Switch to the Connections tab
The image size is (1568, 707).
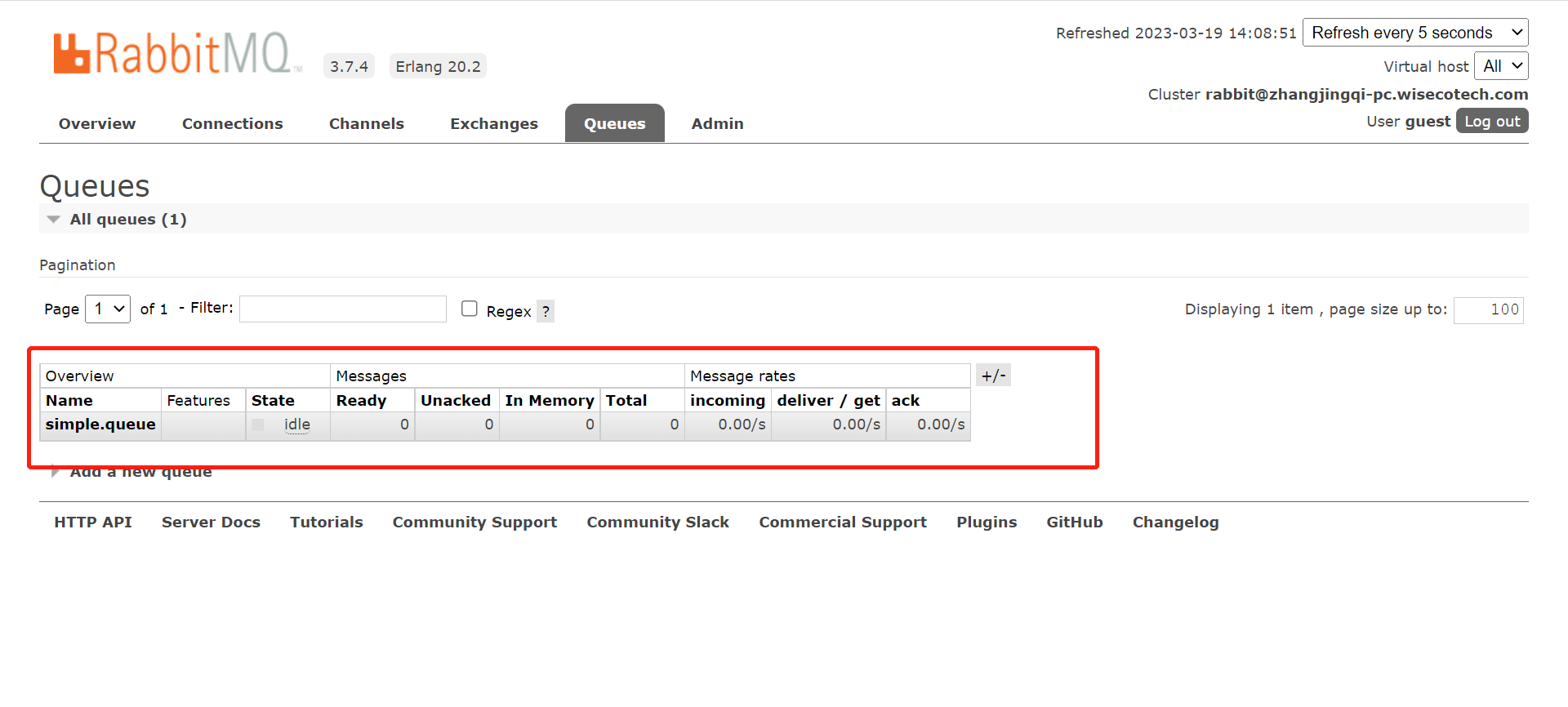[x=233, y=123]
